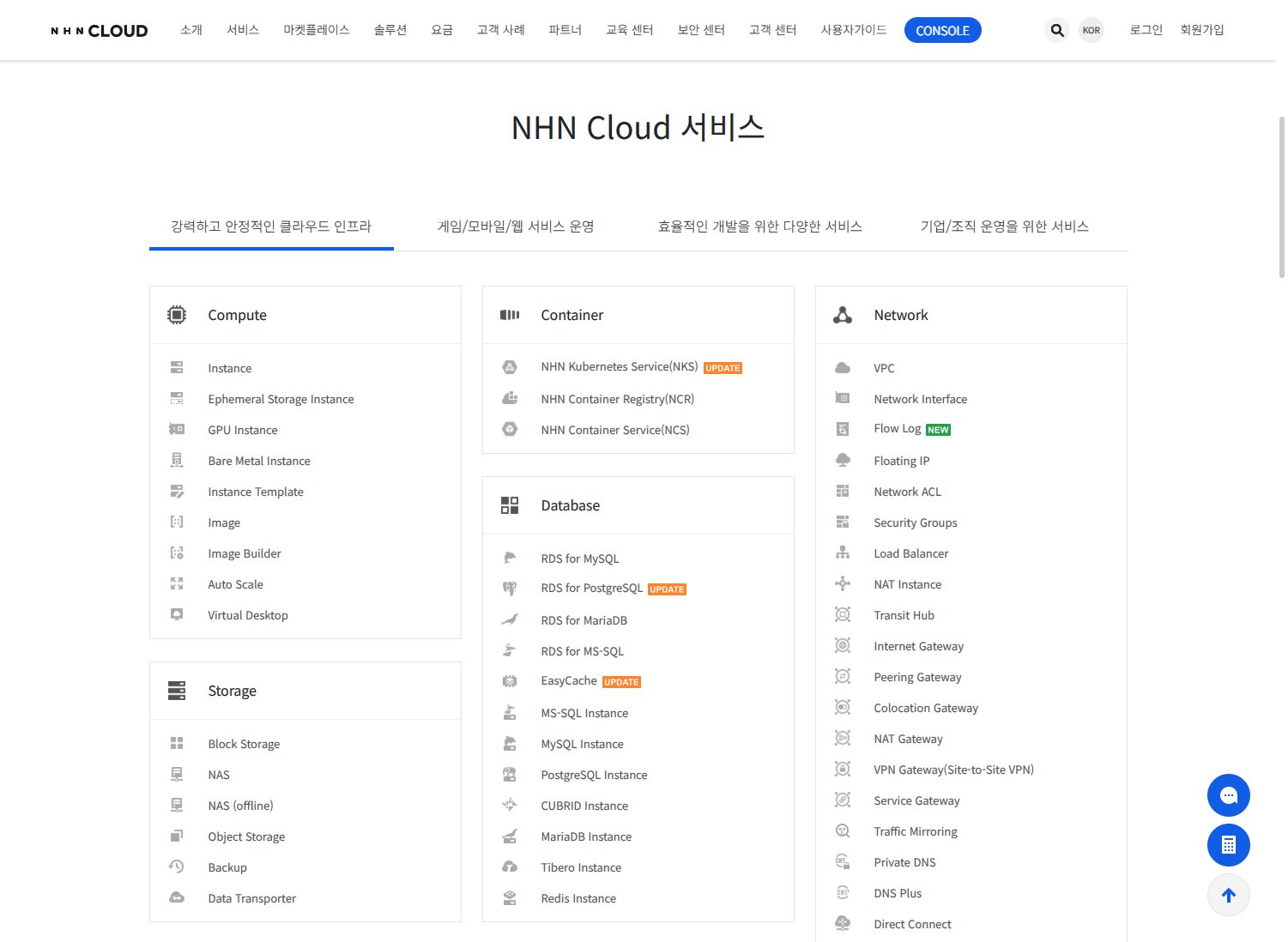Click the Load Balancer icon

pos(843,553)
